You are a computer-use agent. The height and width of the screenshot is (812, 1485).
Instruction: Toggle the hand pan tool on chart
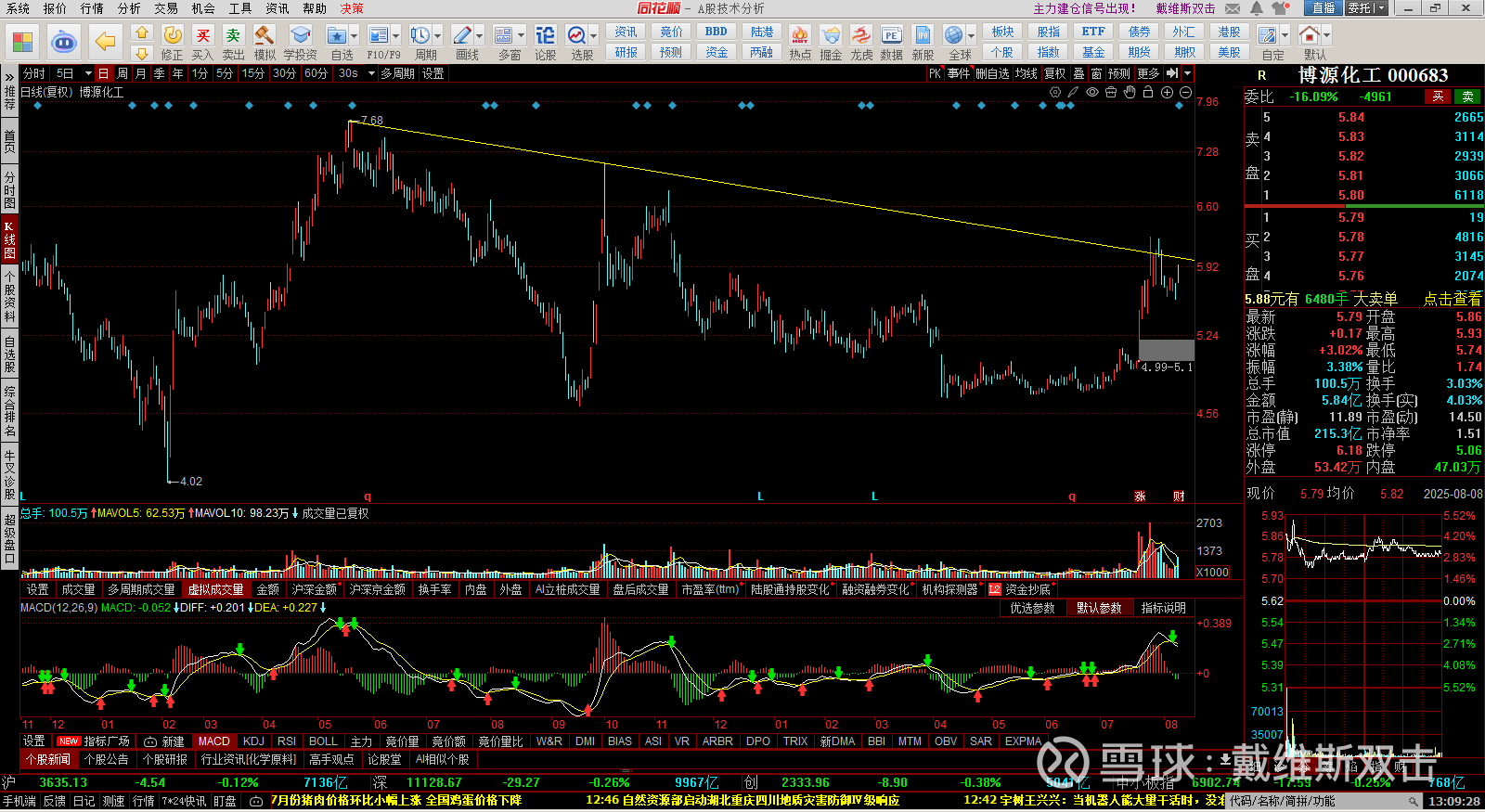pyautogui.click(x=1130, y=92)
